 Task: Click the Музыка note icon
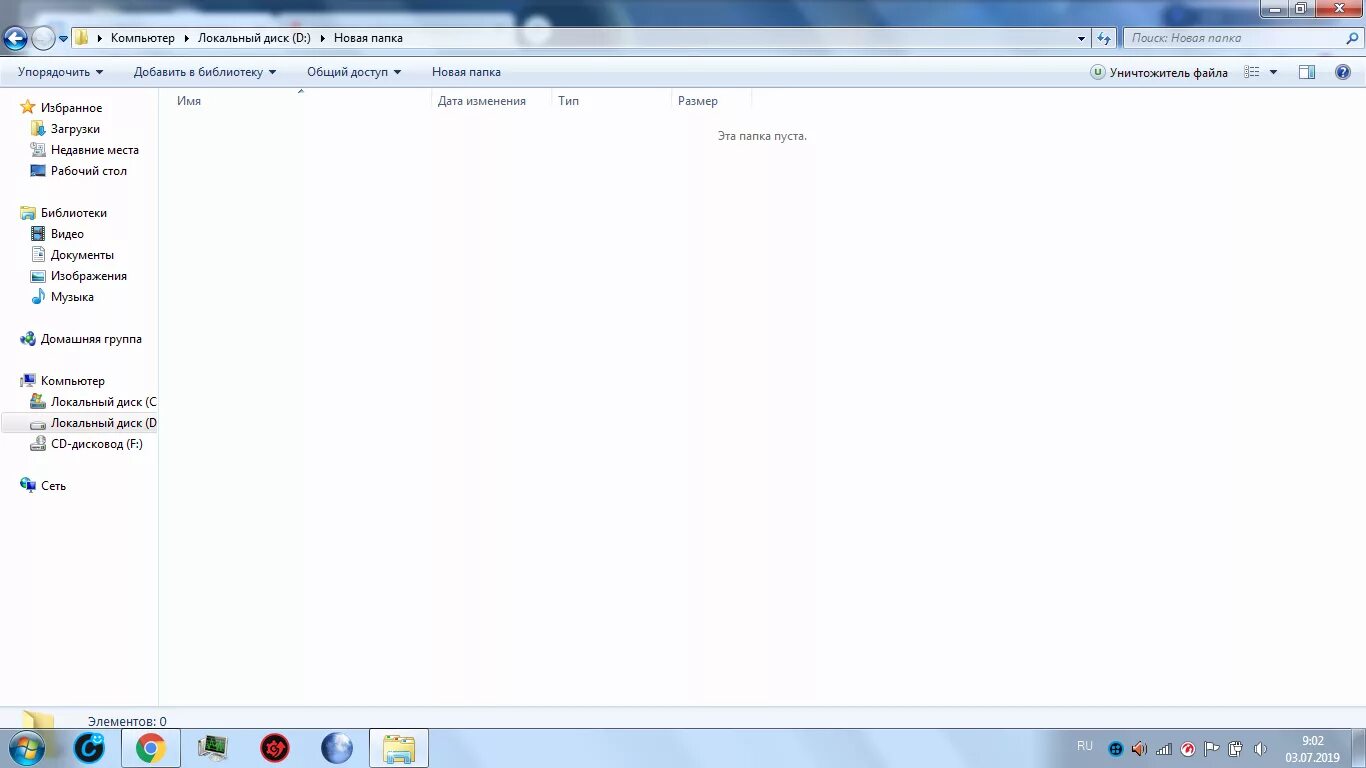[x=38, y=297]
